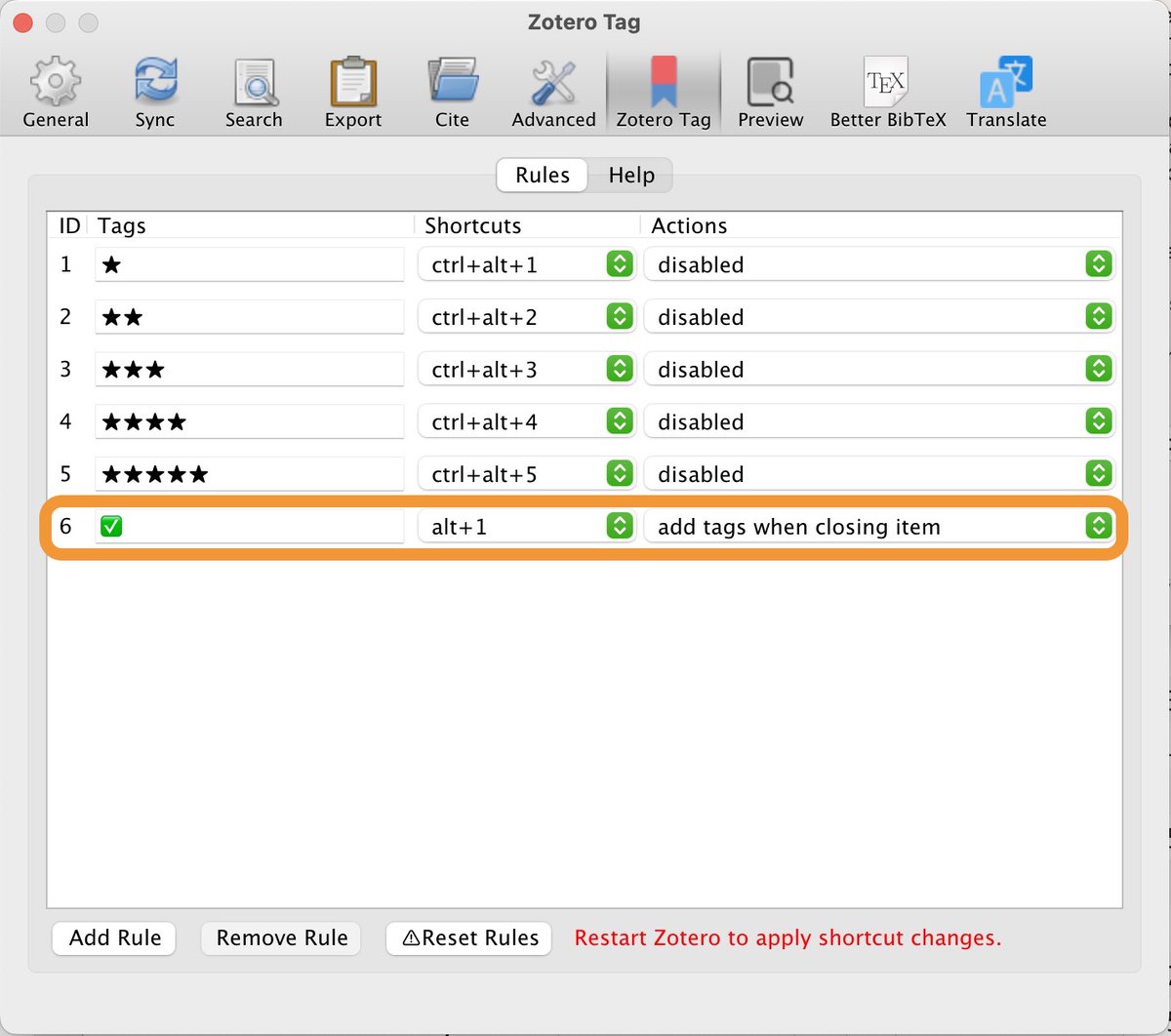Image resolution: width=1171 pixels, height=1036 pixels.
Task: Switch to the Rules tab
Action: coord(542,176)
